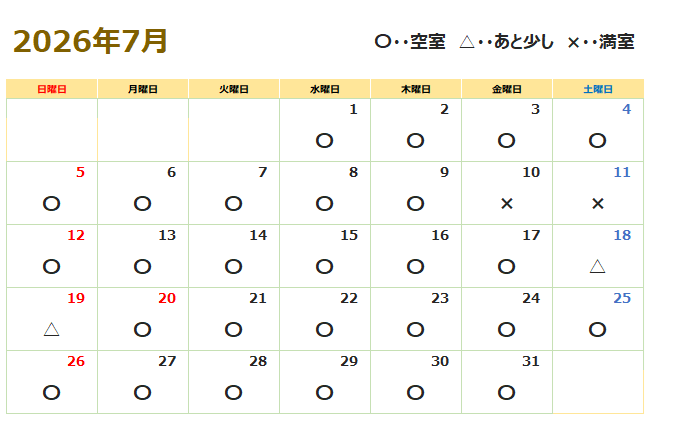Click the X mark on Saturday July 11
Image resolution: width=693 pixels, height=427 pixels.
pos(597,203)
